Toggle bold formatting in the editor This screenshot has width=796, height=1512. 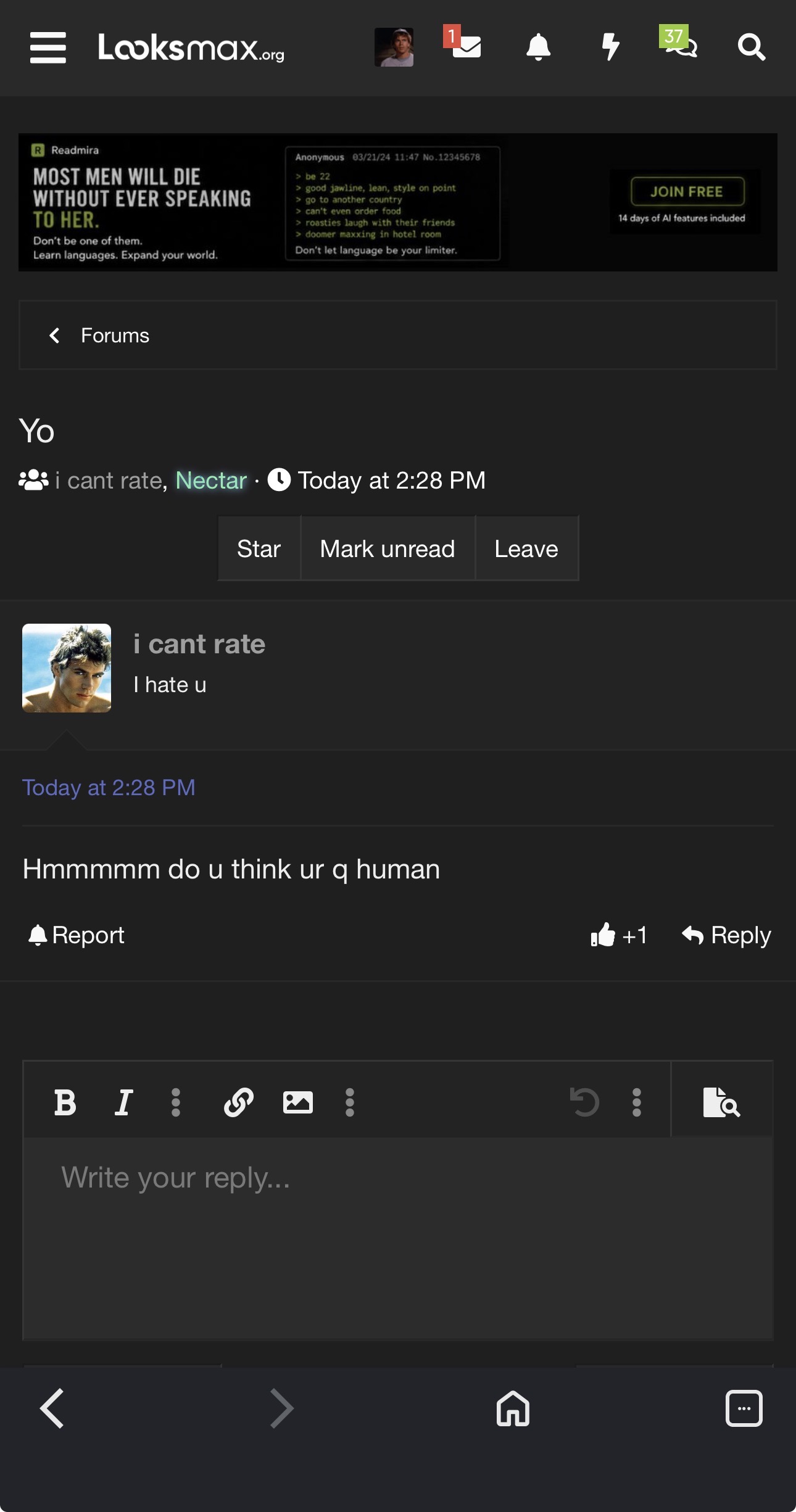[65, 1102]
